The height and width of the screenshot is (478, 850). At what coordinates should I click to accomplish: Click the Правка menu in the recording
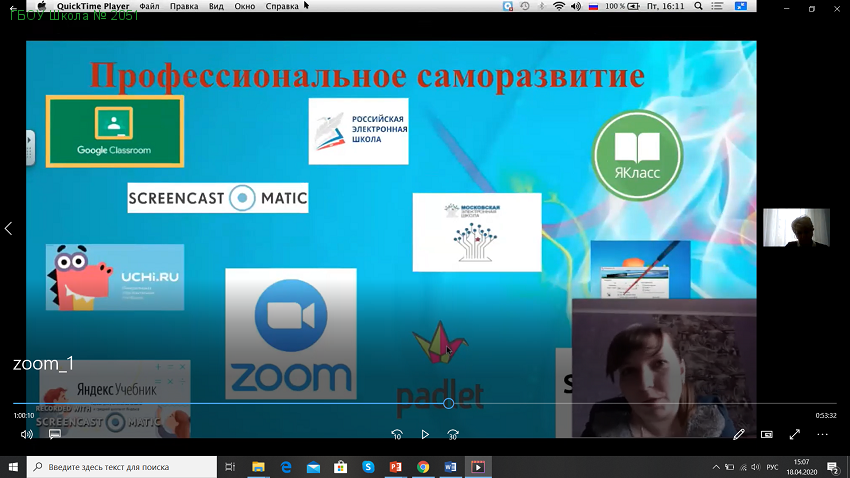(184, 6)
